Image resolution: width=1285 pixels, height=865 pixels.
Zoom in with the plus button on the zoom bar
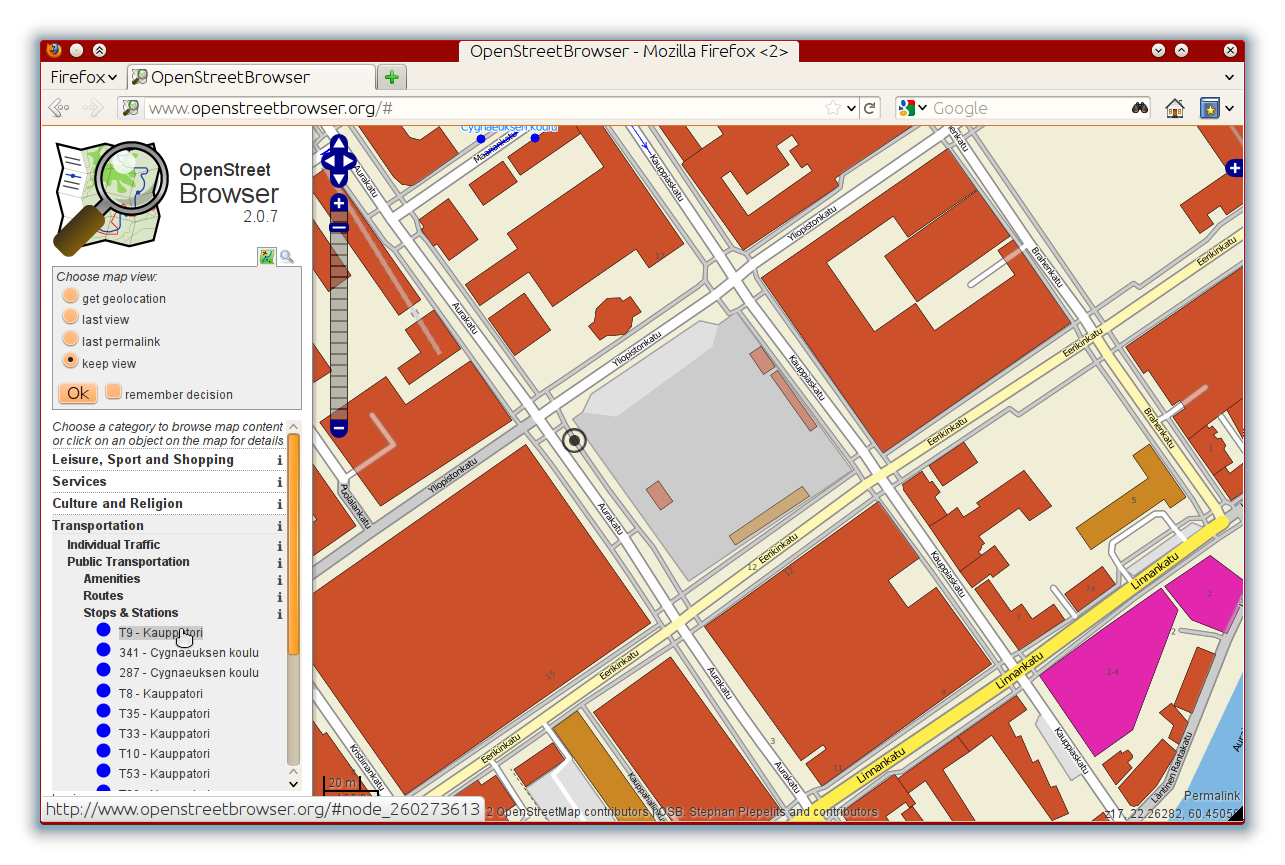pyautogui.click(x=339, y=203)
